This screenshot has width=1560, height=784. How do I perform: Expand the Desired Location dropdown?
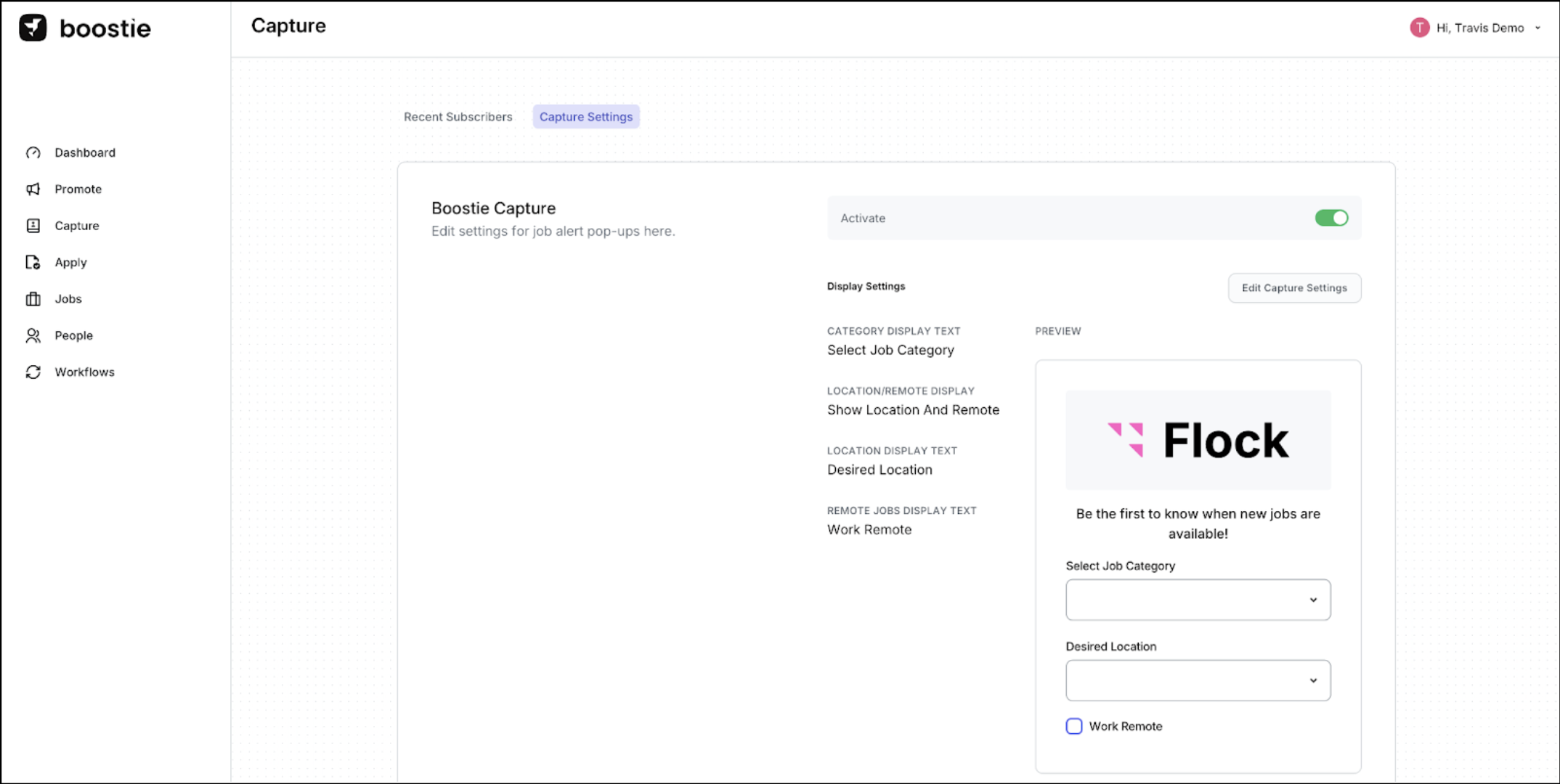(x=1198, y=680)
